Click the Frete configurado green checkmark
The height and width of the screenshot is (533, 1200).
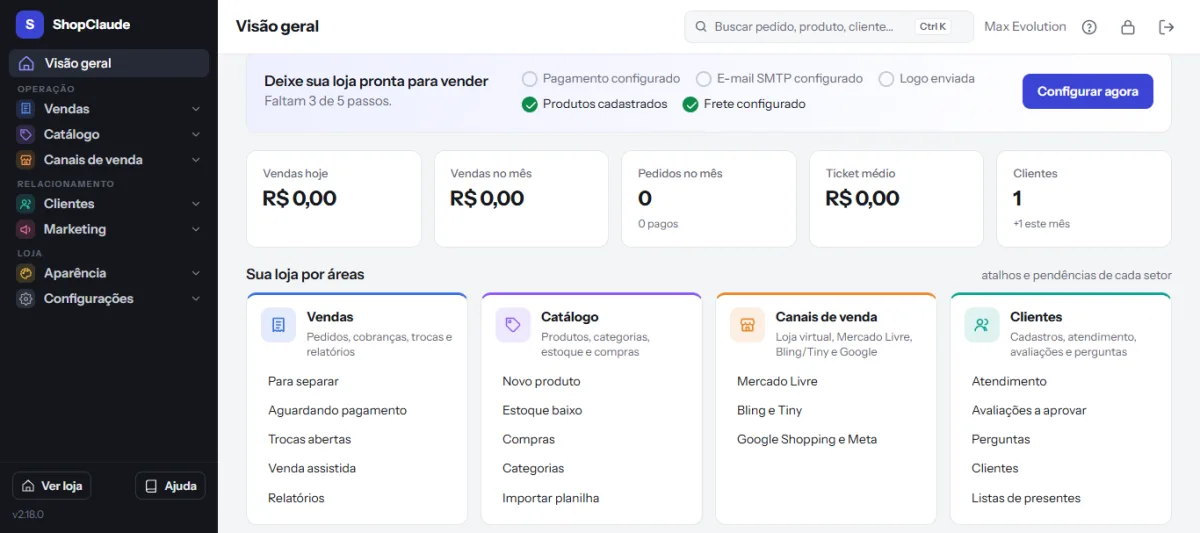[690, 104]
